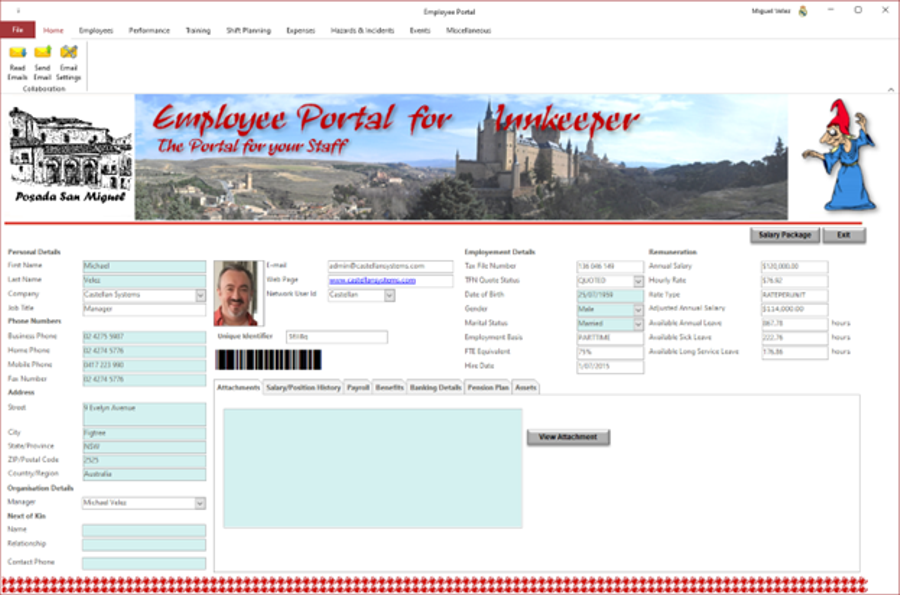Click the Miguel Velez account avatar icon
The width and height of the screenshot is (900, 595).
pyautogui.click(x=803, y=10)
